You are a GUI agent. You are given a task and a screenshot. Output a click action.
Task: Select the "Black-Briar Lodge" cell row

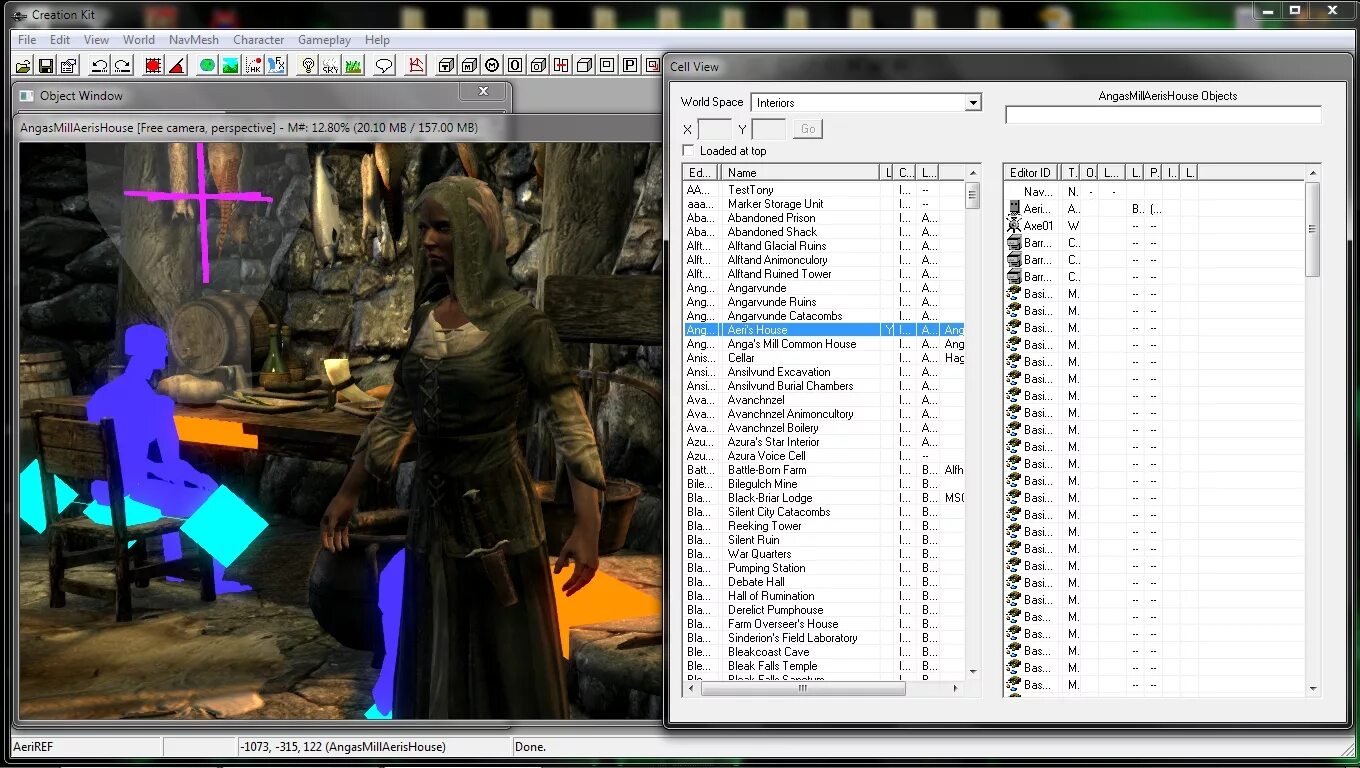click(x=824, y=498)
